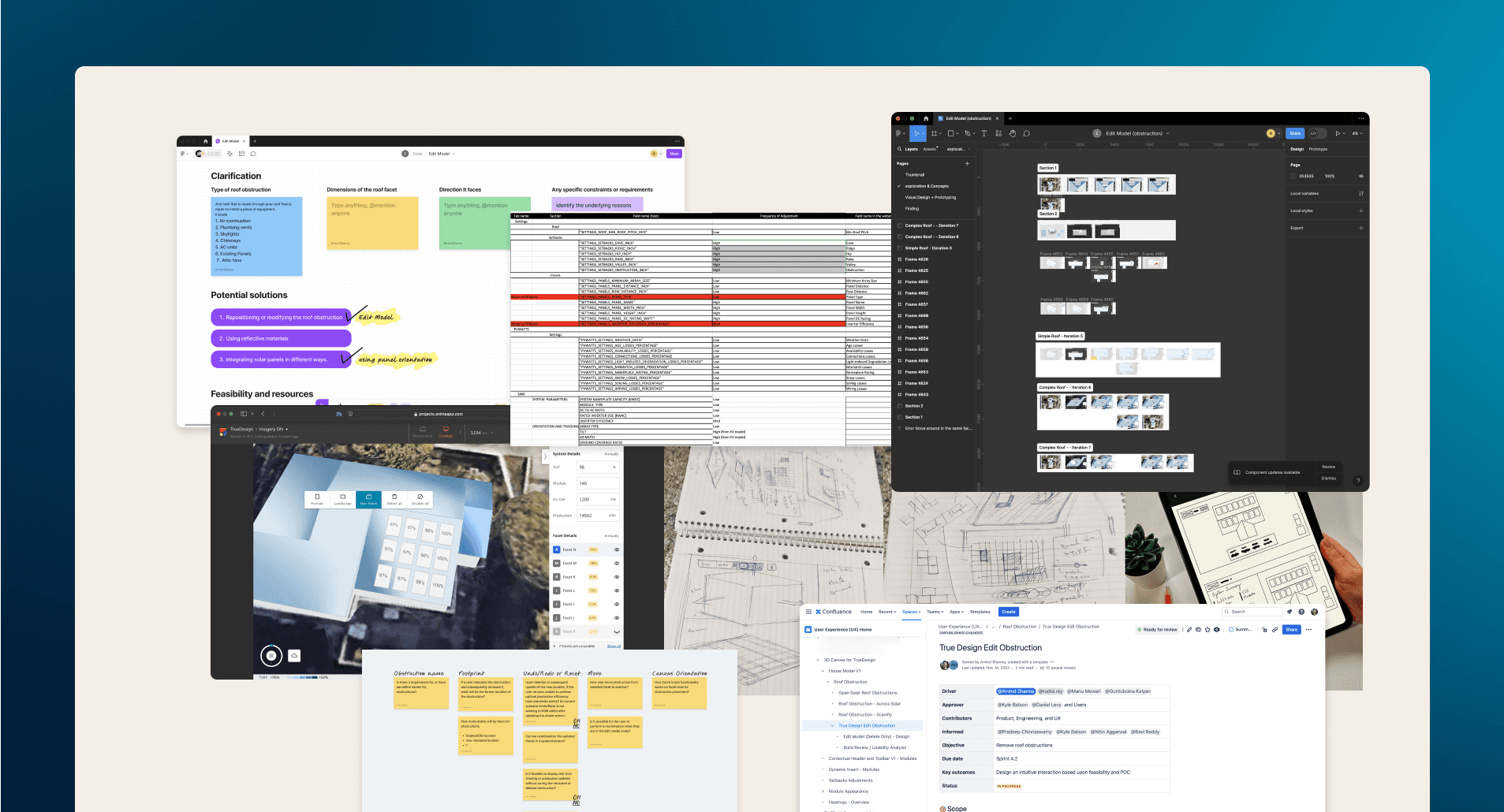Open Confluence help icon
Viewport: 1504px width, 812px height.
coord(1301,612)
